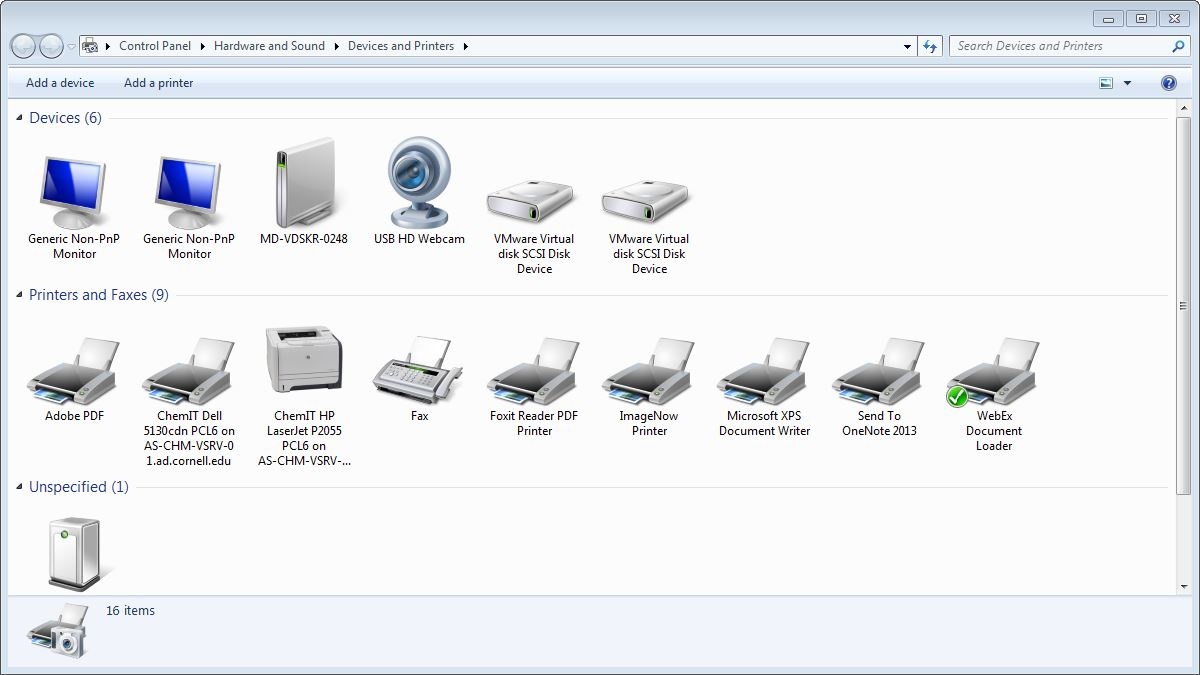
Task: Go to Hardware and Sound breadcrumb
Action: 269,46
